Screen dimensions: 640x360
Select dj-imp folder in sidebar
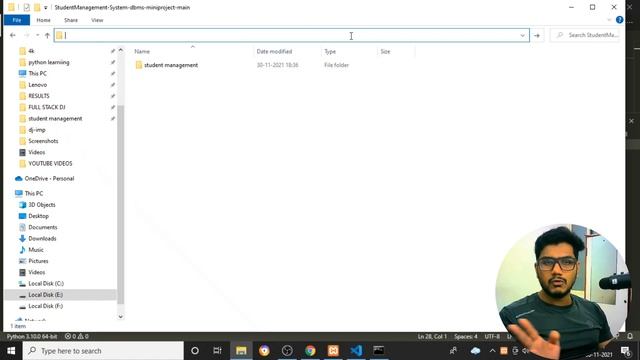tap(37, 130)
